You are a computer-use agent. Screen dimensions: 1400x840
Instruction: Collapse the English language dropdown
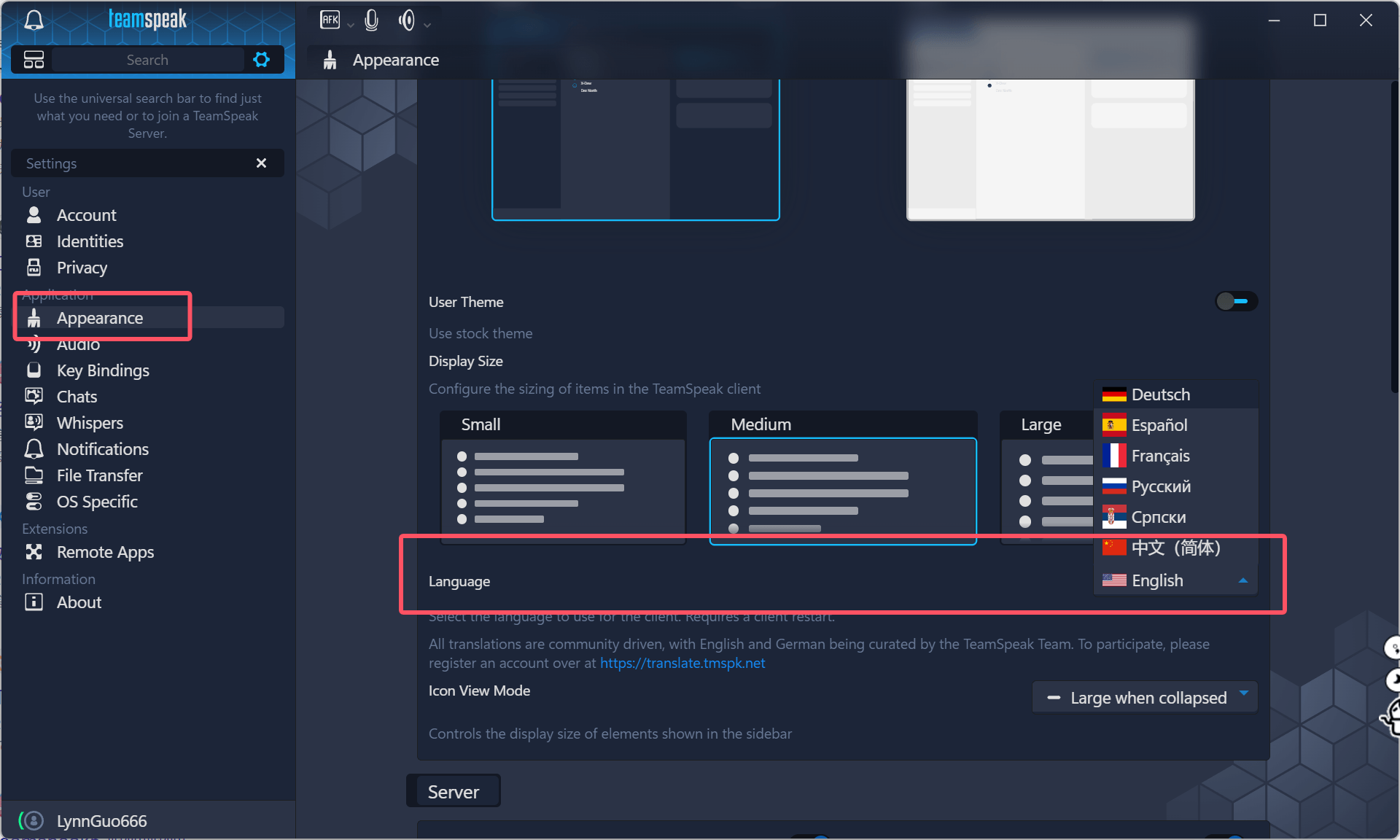(x=1242, y=580)
